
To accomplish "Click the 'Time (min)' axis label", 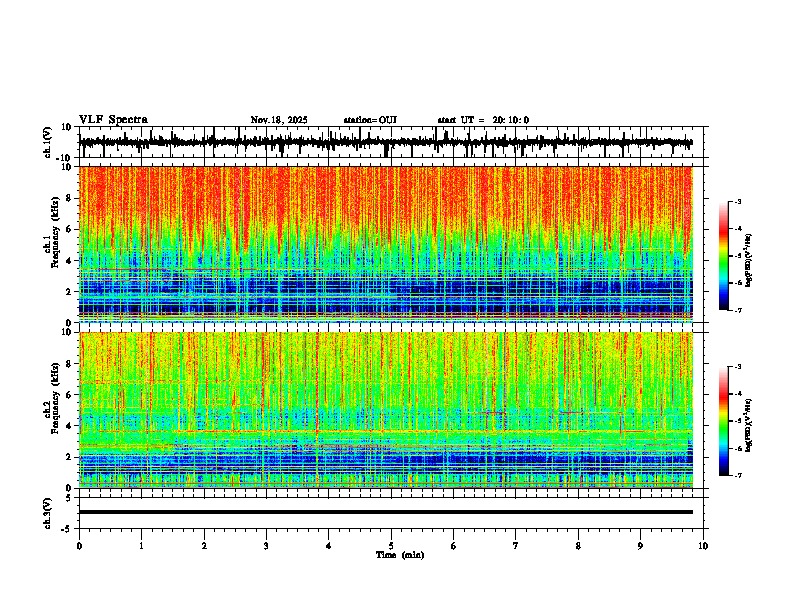I will (400, 555).
